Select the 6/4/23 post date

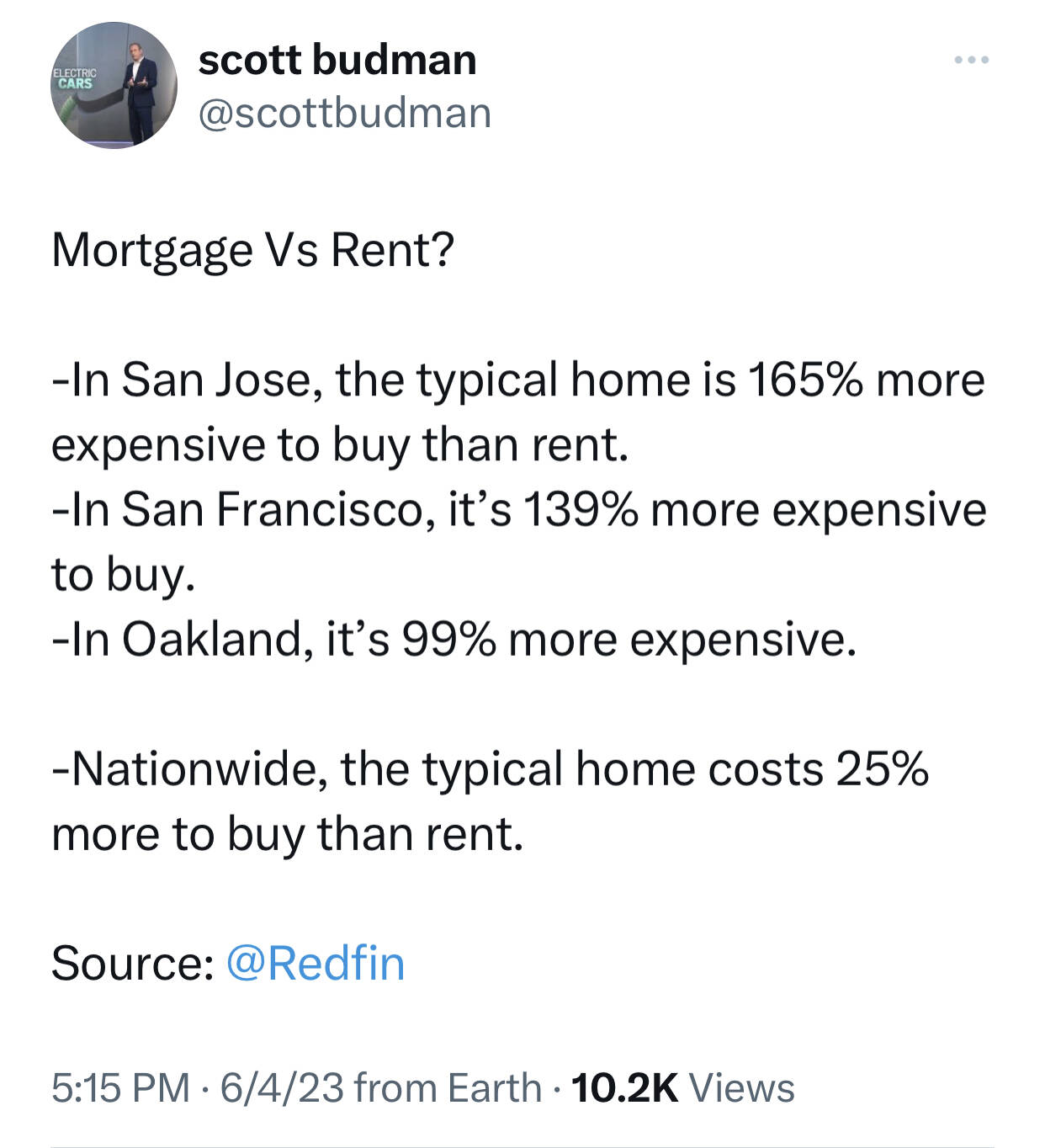coord(282,1087)
